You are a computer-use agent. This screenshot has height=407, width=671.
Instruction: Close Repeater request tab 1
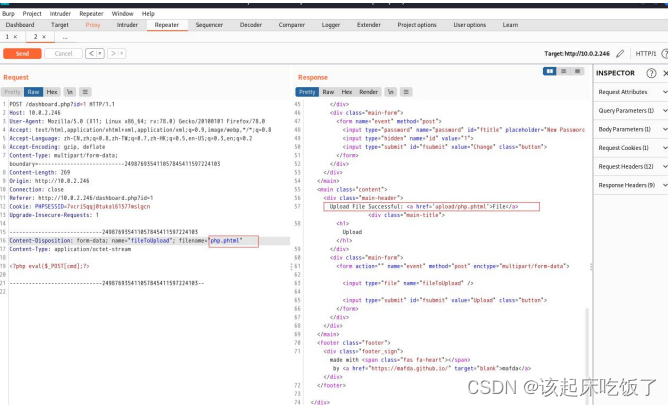pyautogui.click(x=15, y=37)
